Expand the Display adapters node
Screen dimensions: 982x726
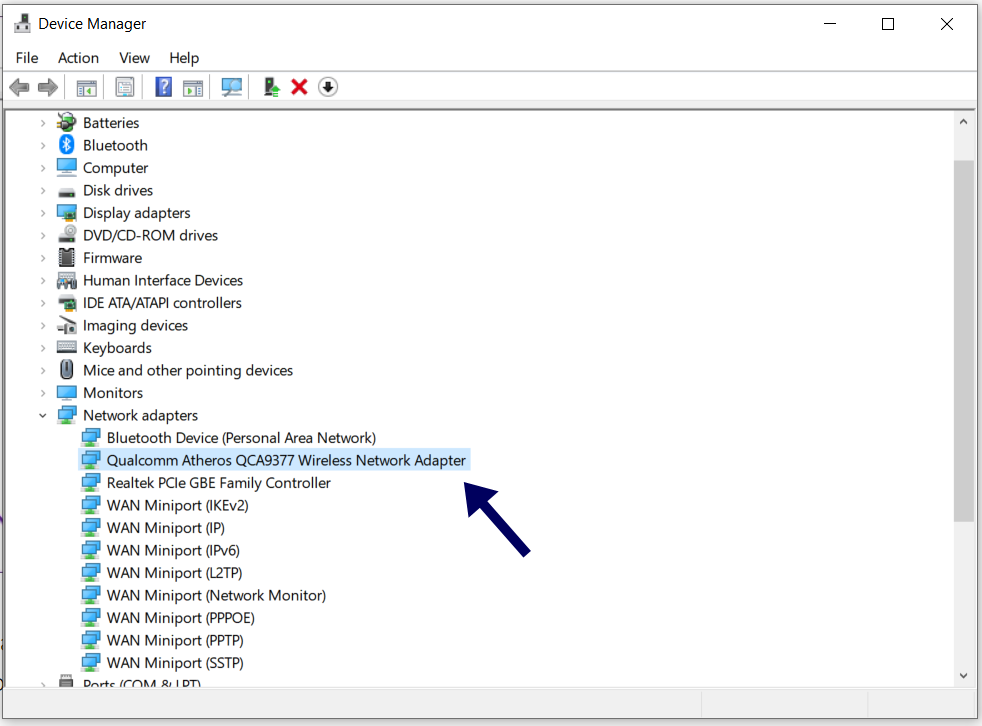pyautogui.click(x=43, y=213)
